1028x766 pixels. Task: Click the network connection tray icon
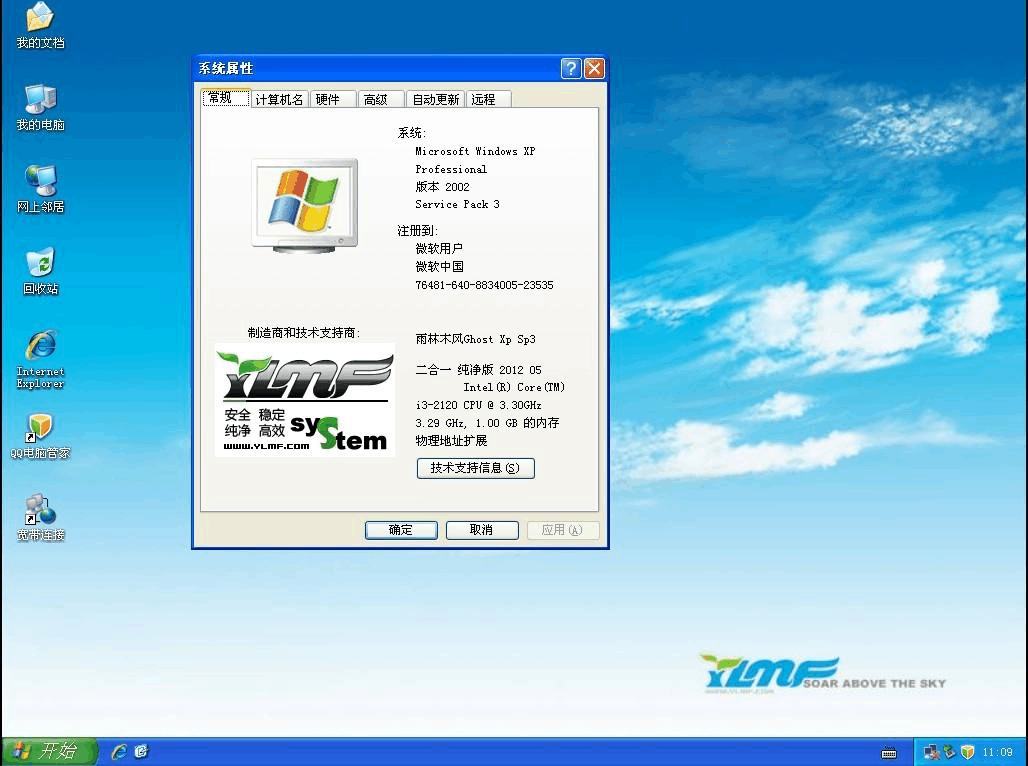coord(930,752)
